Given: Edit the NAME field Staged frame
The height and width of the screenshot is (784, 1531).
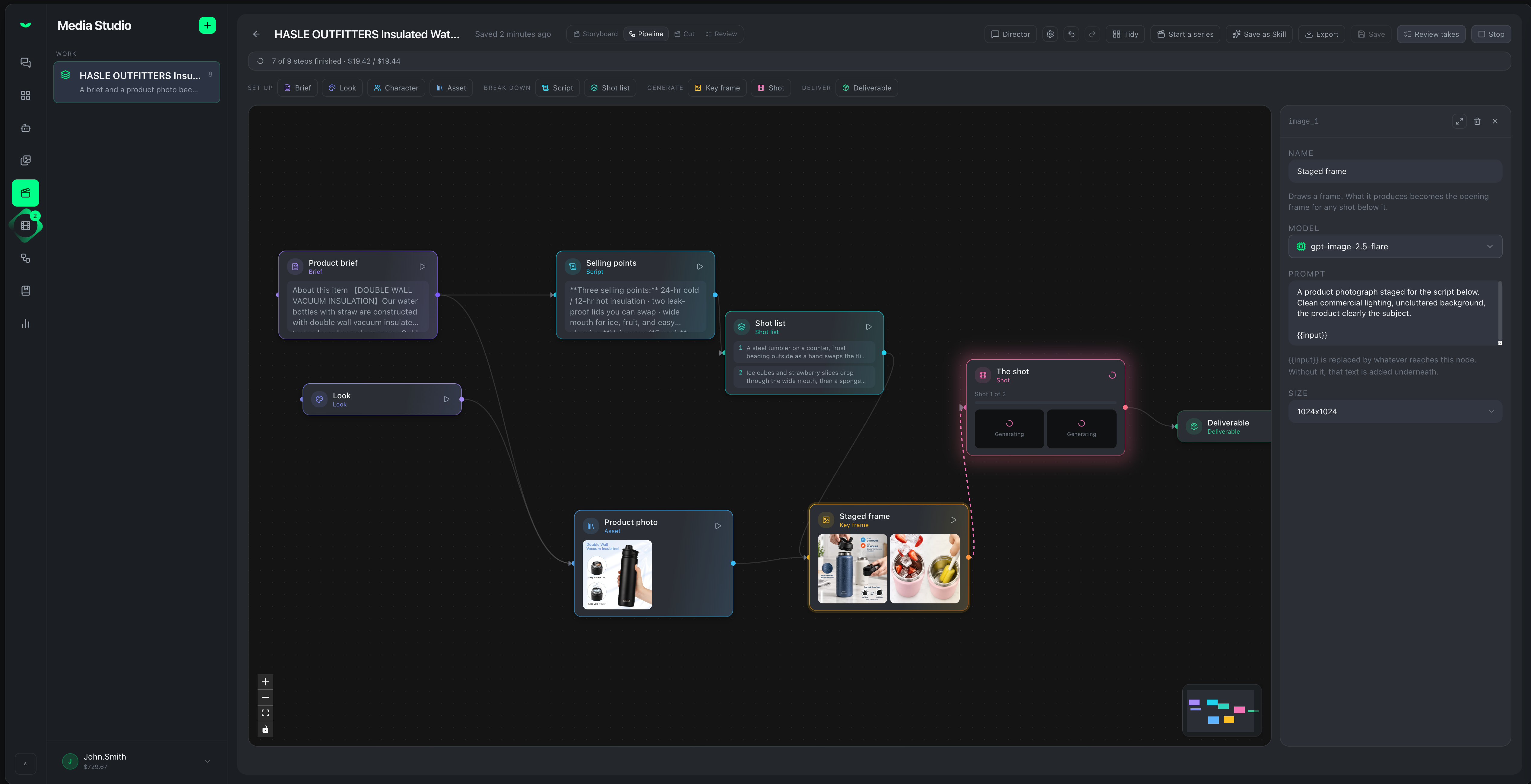Looking at the screenshot, I should (1395, 171).
